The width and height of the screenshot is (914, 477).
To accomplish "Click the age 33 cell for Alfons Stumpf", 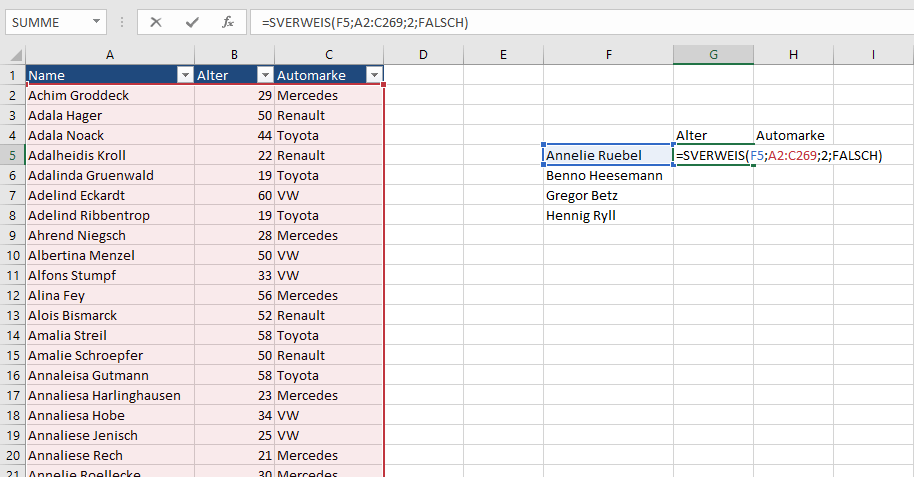I will [x=234, y=275].
